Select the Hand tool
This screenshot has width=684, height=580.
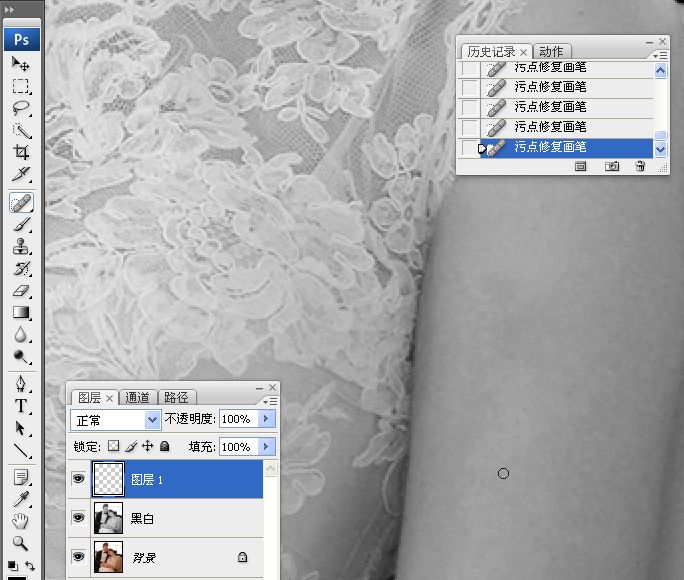21,521
